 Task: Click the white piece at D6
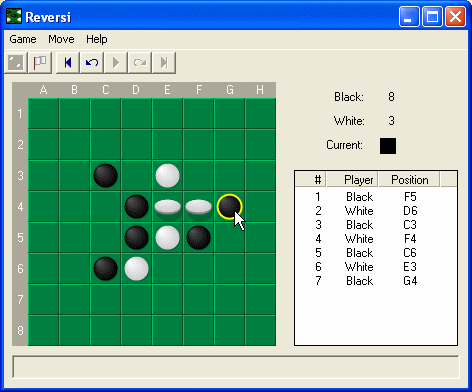click(136, 268)
